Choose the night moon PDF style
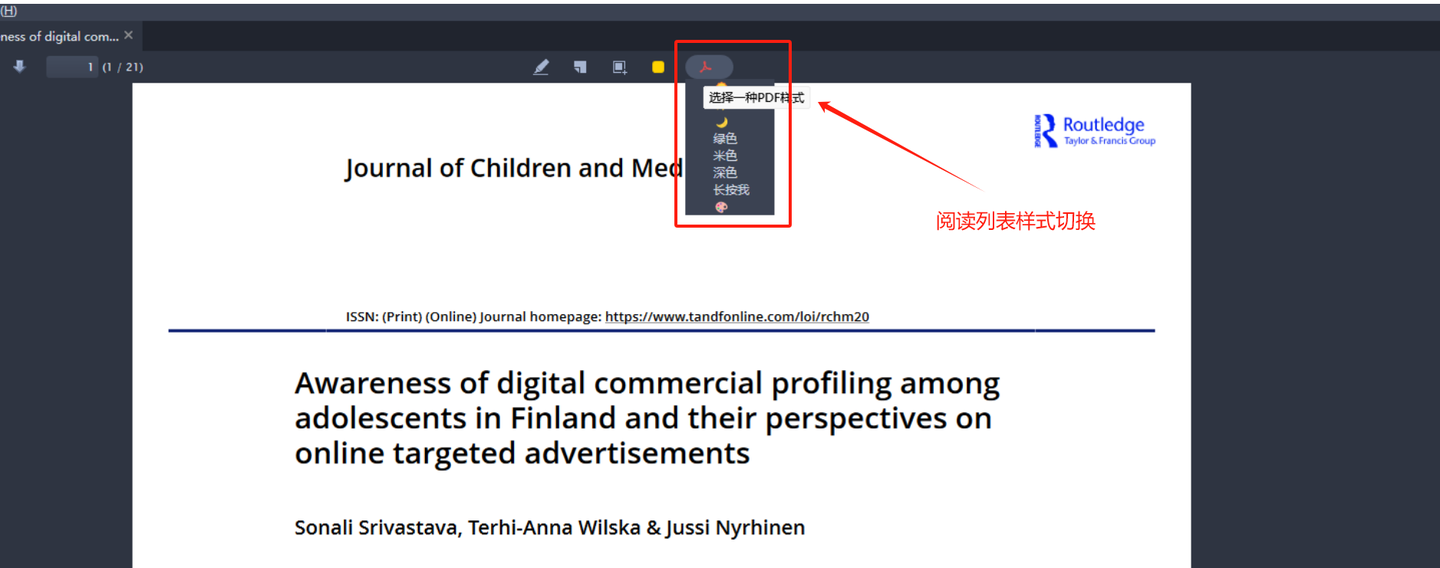This screenshot has width=1440, height=568. [x=721, y=122]
